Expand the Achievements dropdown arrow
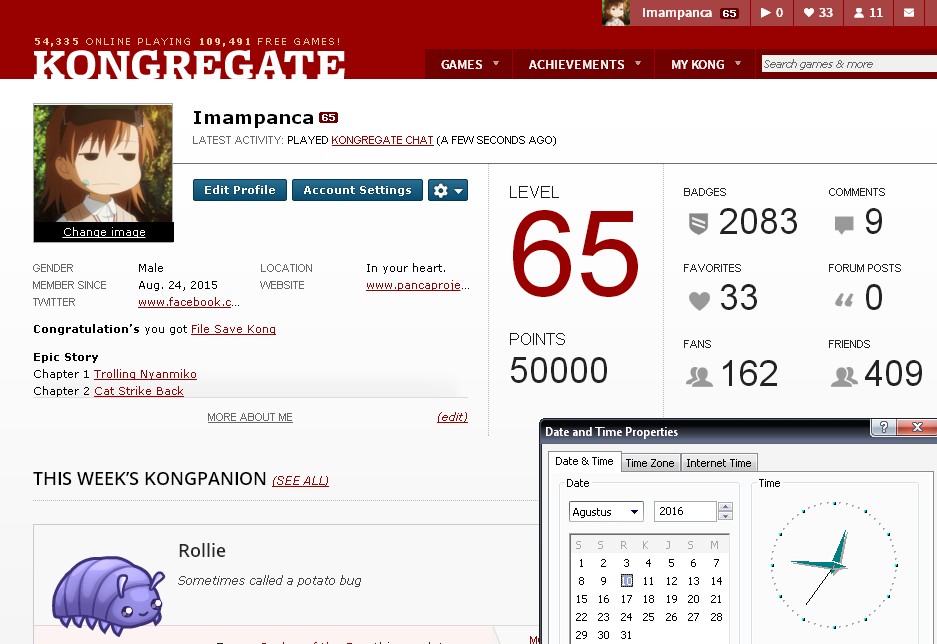 click(638, 63)
